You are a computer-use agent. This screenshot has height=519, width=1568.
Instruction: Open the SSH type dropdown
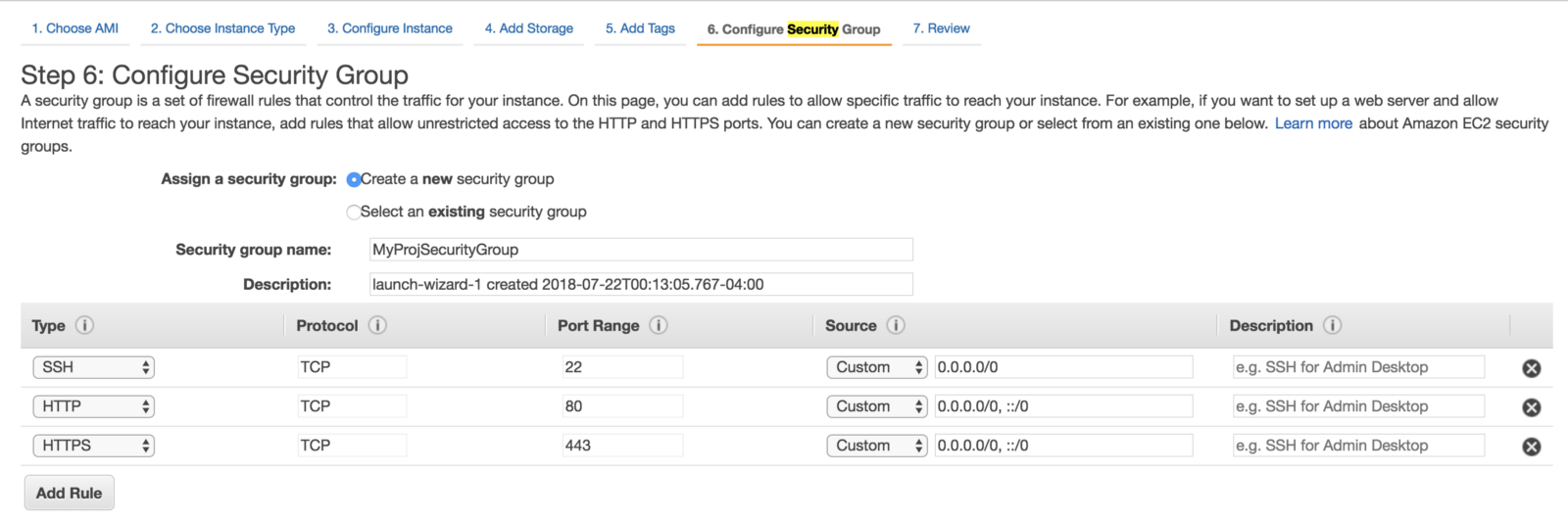point(93,367)
